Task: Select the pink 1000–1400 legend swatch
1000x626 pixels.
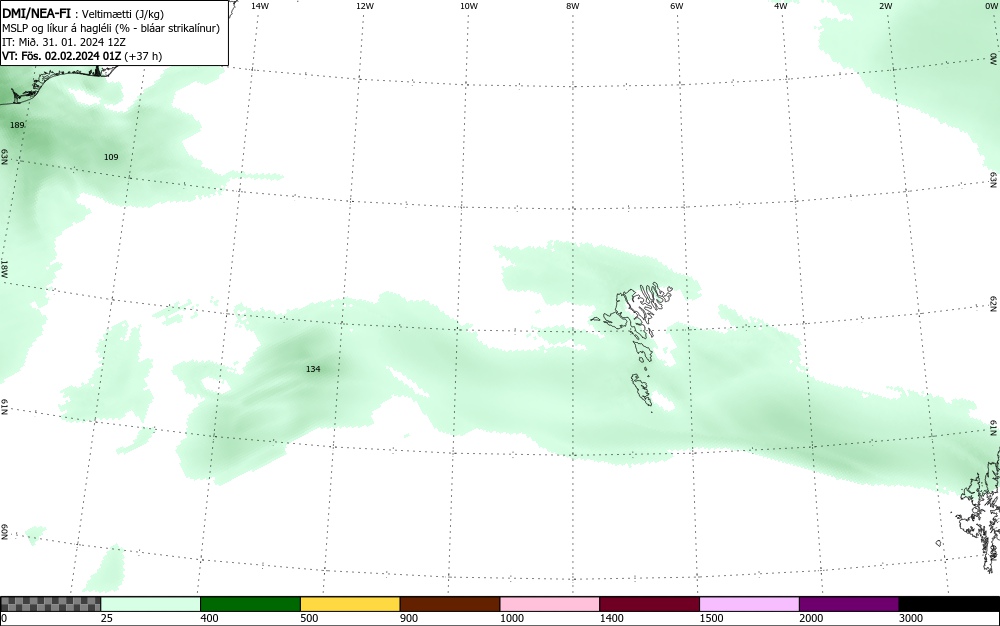Action: pos(550,604)
